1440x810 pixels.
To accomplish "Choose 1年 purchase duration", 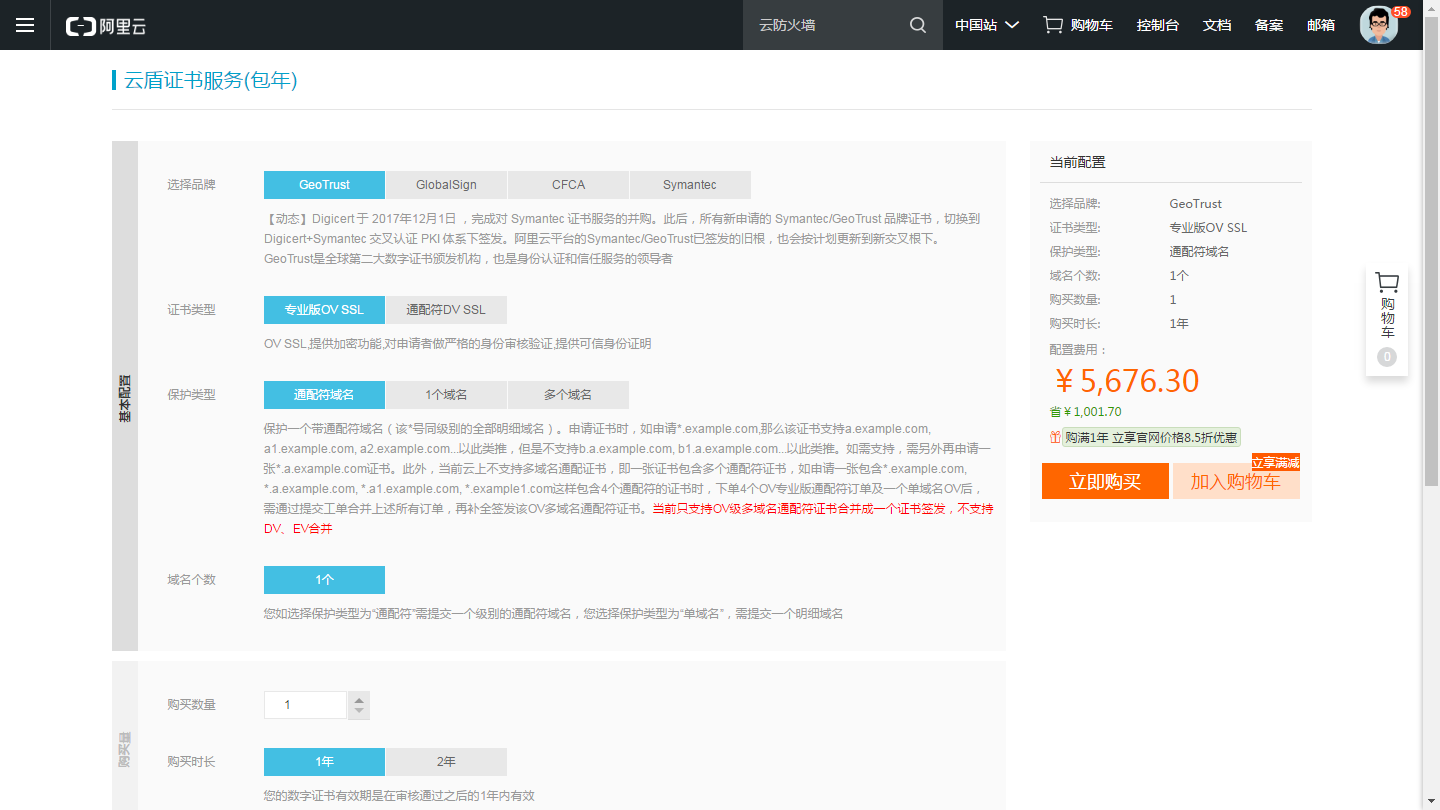I will (324, 762).
